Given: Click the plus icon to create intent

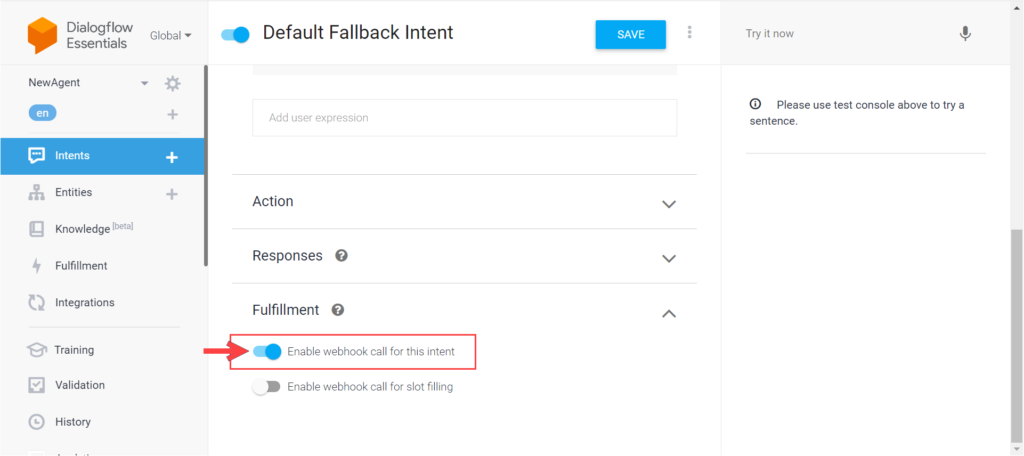Looking at the screenshot, I should (x=172, y=157).
